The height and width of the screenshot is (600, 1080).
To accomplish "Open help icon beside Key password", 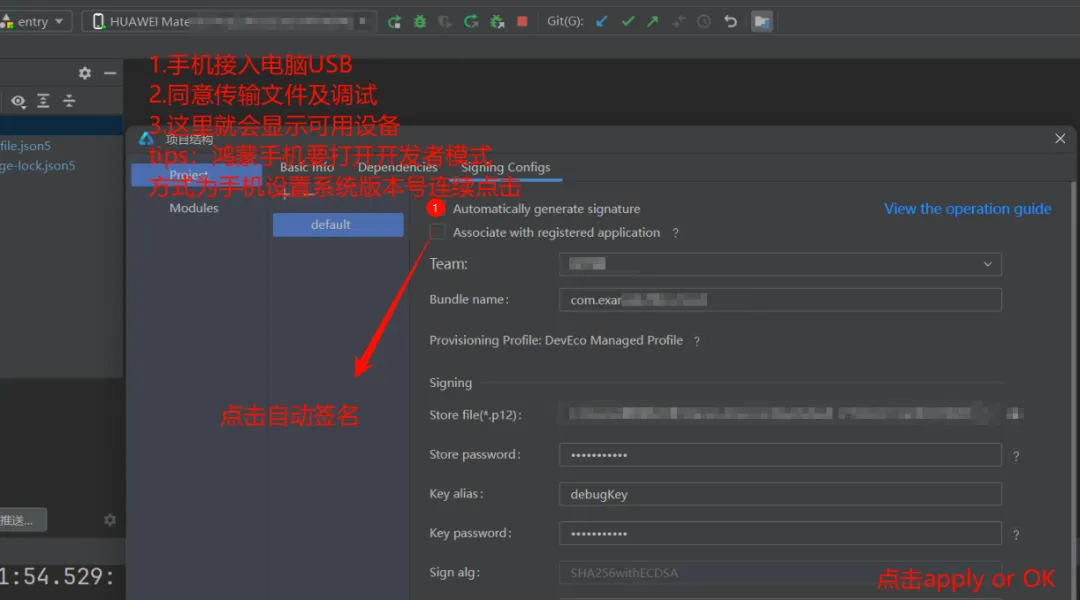I will (1016, 535).
